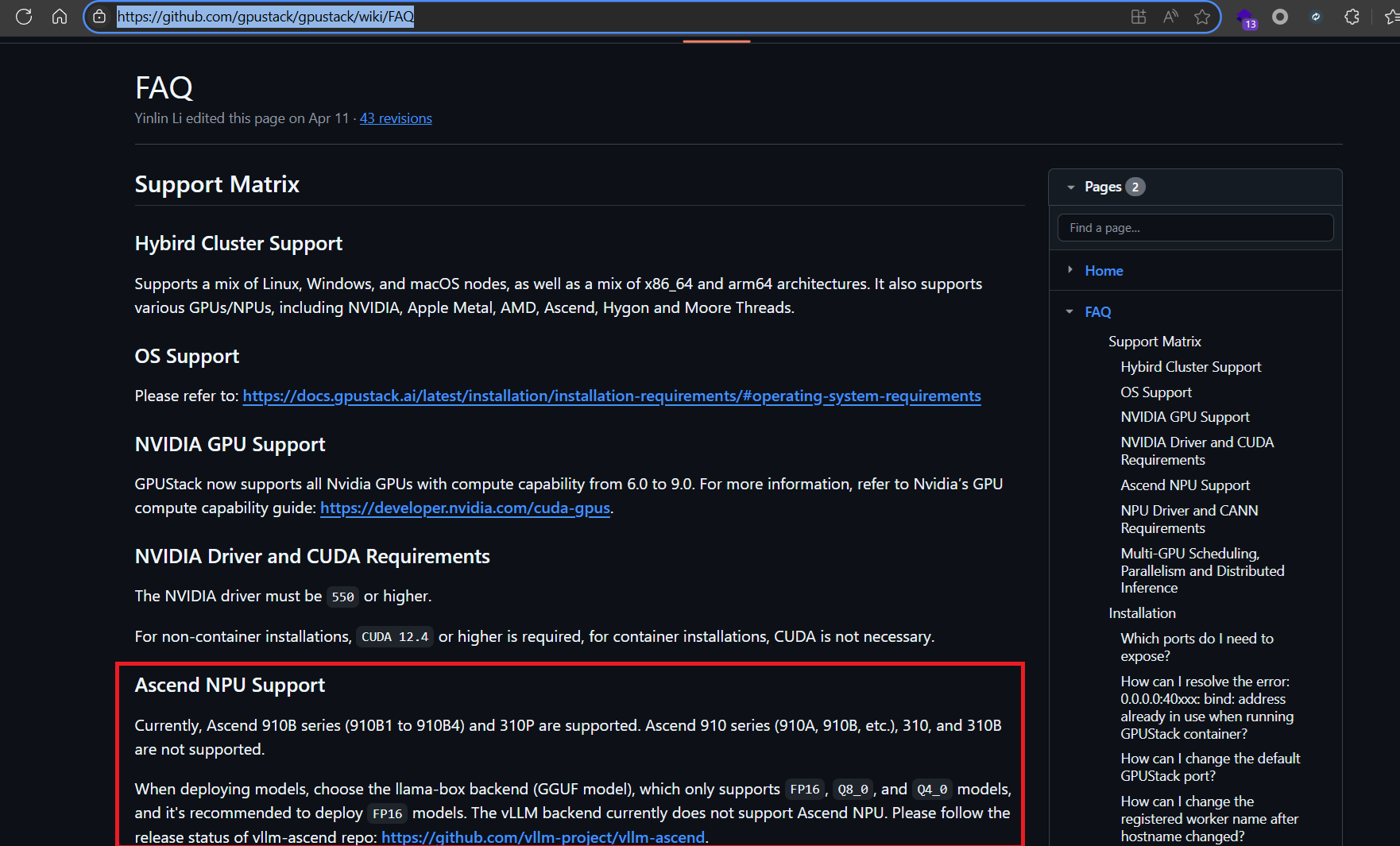
Task: Open 'change the registered worker name' entry
Action: tap(1209, 819)
